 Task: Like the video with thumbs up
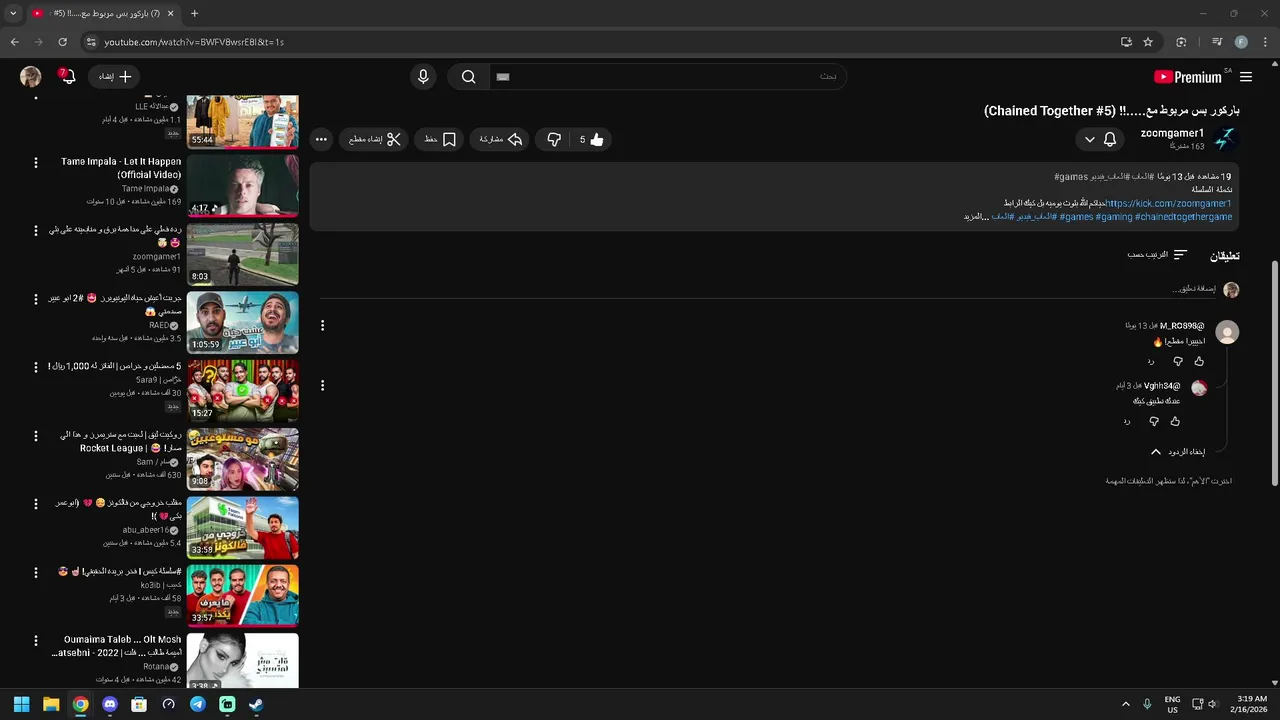591,140
